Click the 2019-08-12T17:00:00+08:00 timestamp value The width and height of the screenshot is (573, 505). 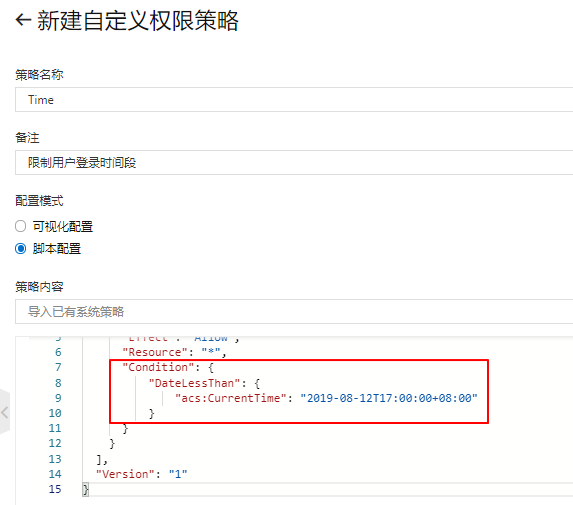389,398
